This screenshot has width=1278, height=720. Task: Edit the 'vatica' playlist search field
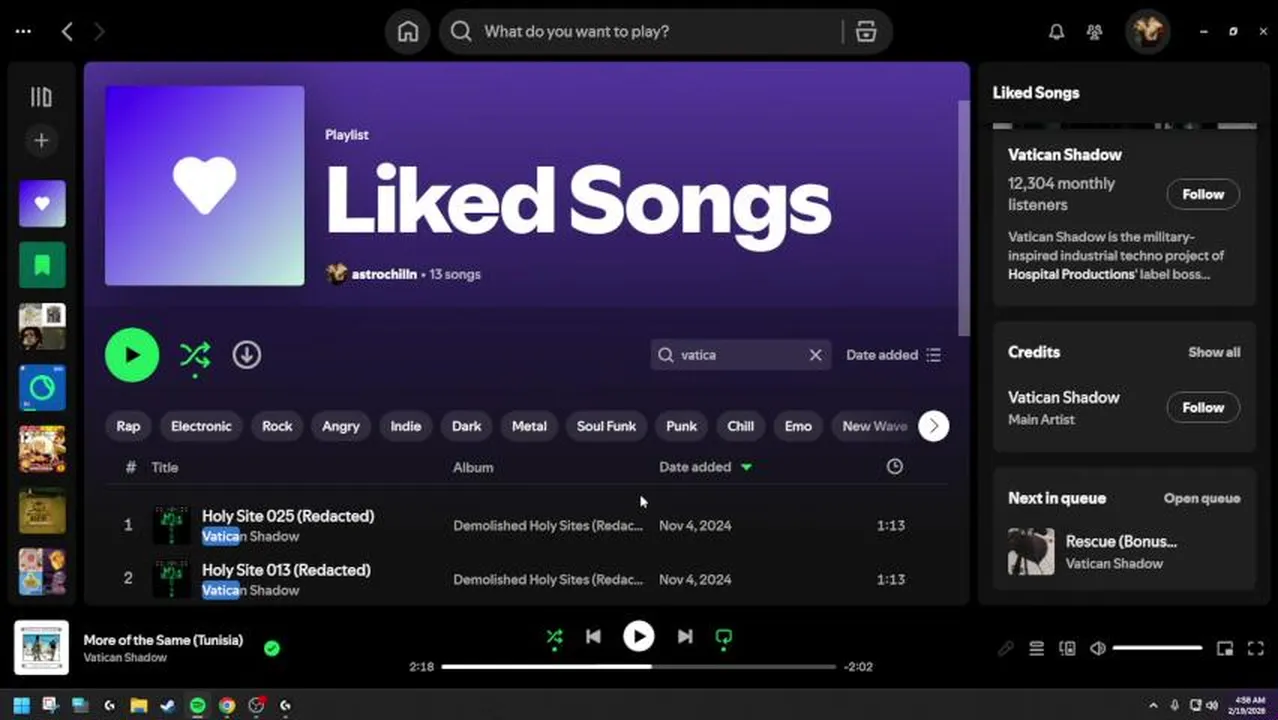(x=741, y=355)
